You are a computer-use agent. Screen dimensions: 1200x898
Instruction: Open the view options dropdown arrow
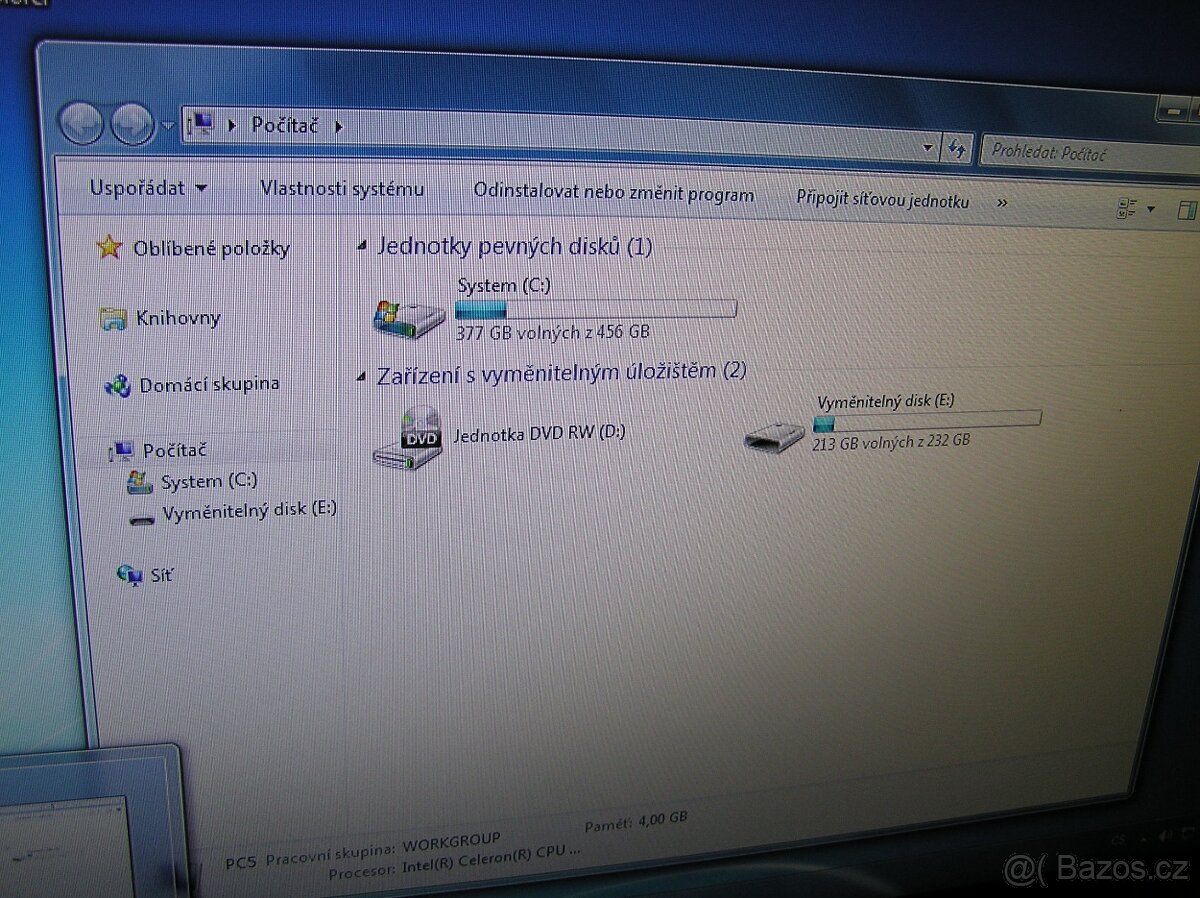(1151, 210)
